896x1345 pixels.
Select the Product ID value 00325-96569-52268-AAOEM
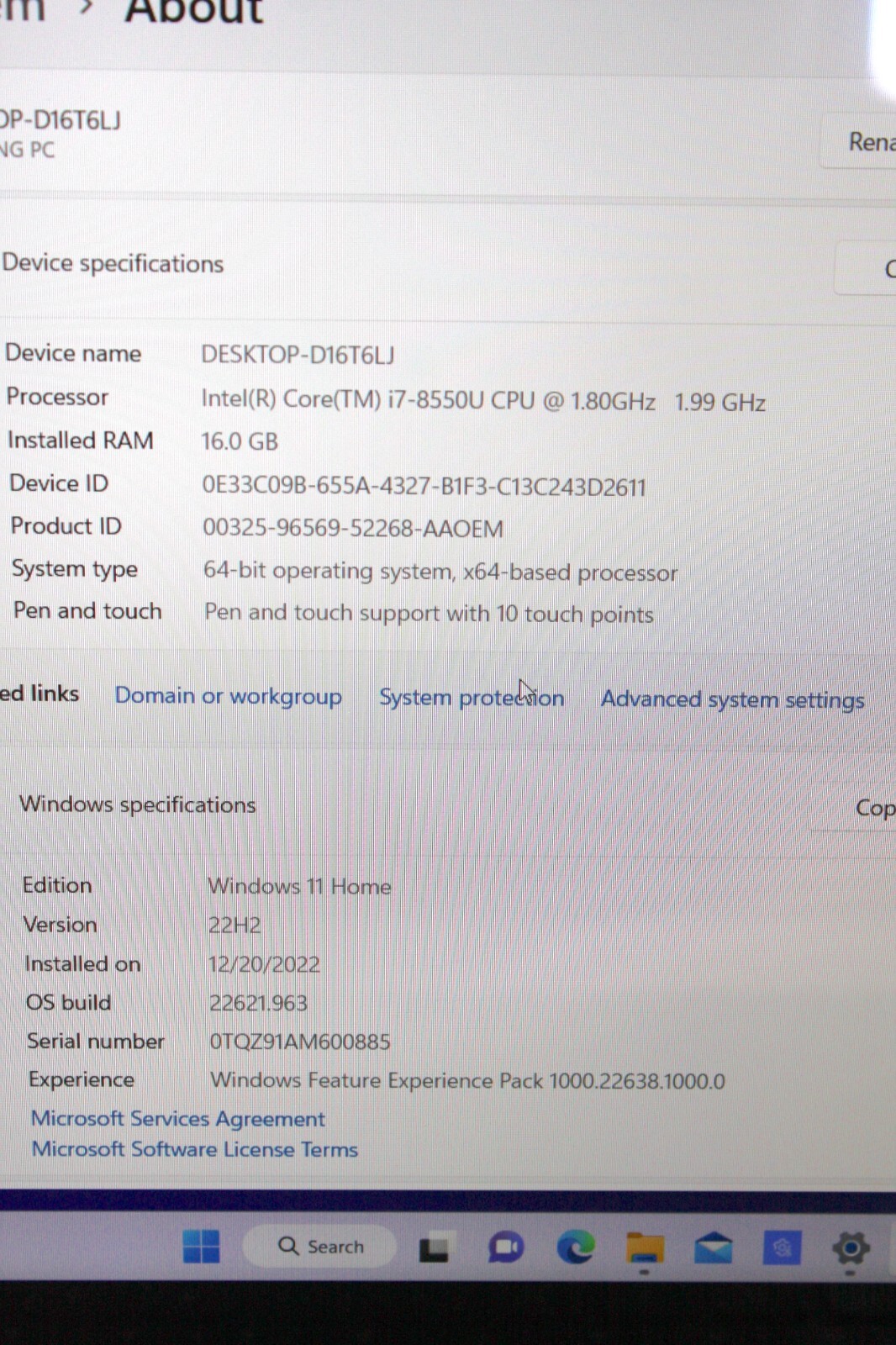(x=353, y=528)
